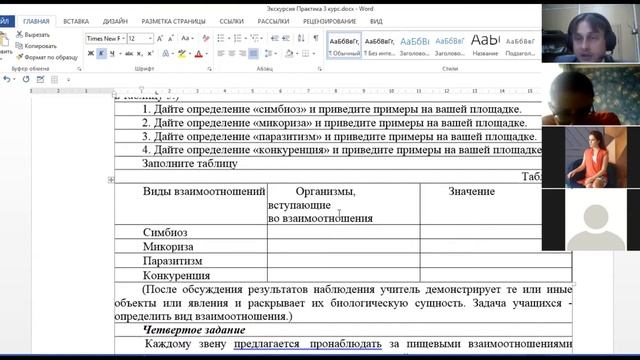Image resolution: width=640 pixels, height=360 pixels.
Task: Click the line spacing icon
Action: pyautogui.click(x=268, y=53)
